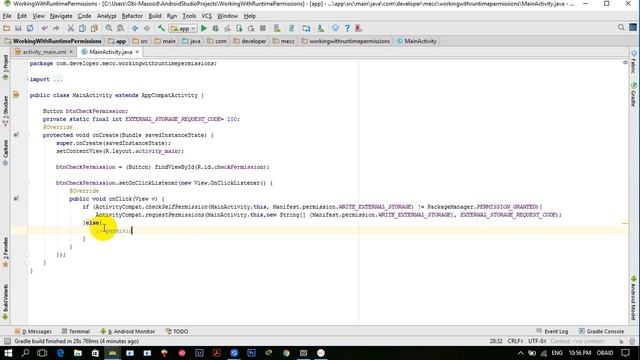Undo the last edit using toolbar arrow
Image resolution: width=640 pixels, height=360 pixels.
[x=44, y=28]
